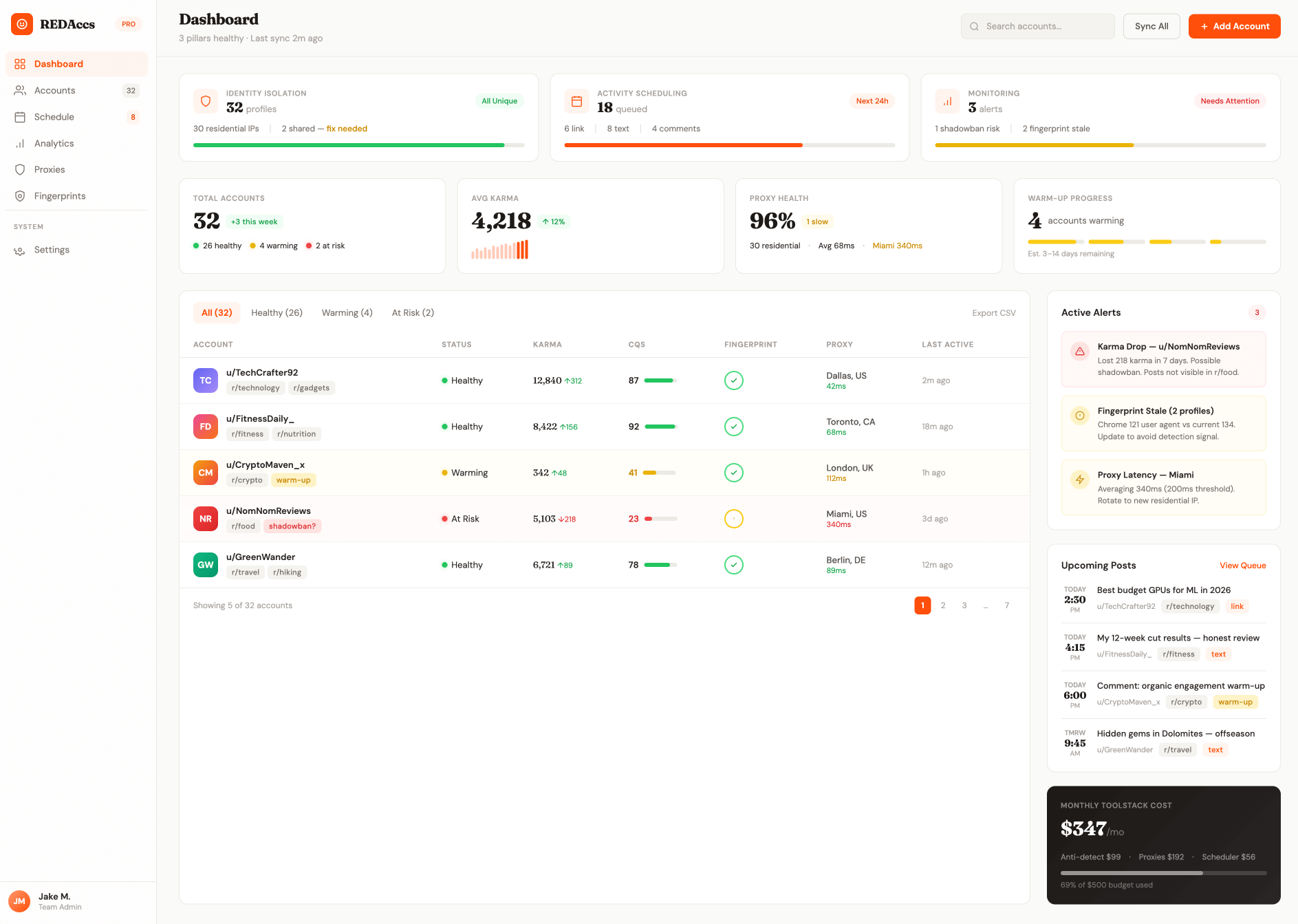This screenshot has height=924, width=1298.
Task: Click the Proxy Latency lightning bolt icon
Action: pos(1079,480)
